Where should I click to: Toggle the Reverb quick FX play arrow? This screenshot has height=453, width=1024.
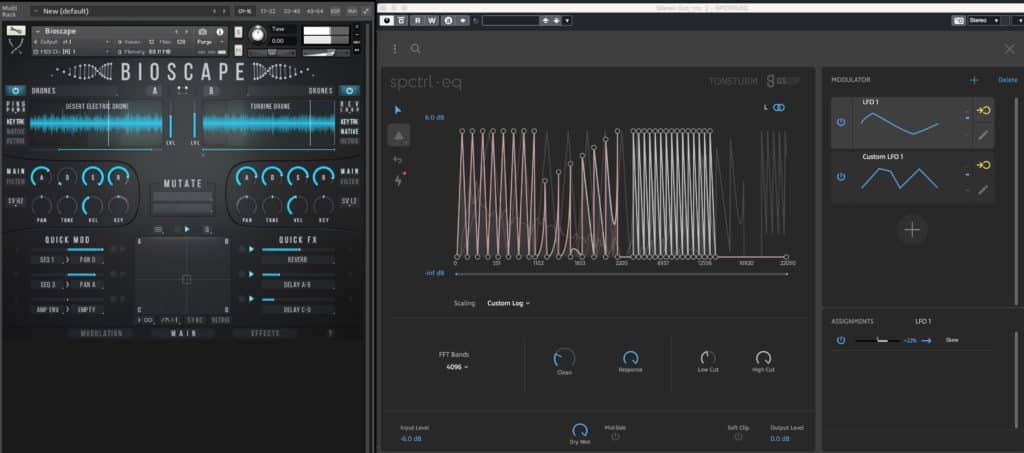click(x=251, y=249)
